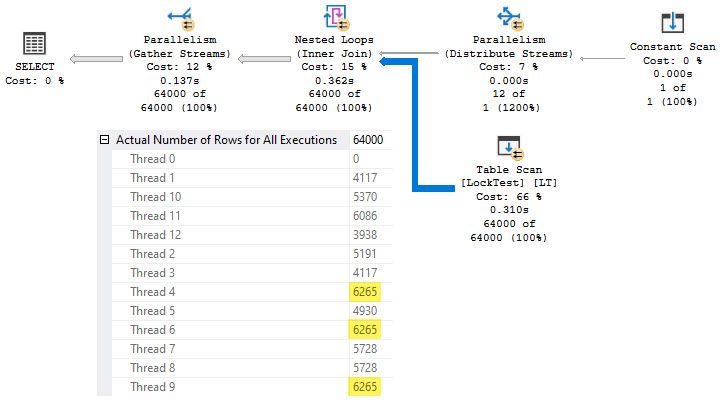This screenshot has width=725, height=405.
Task: Collapse Actual Number of Rows section
Action: 104,139
